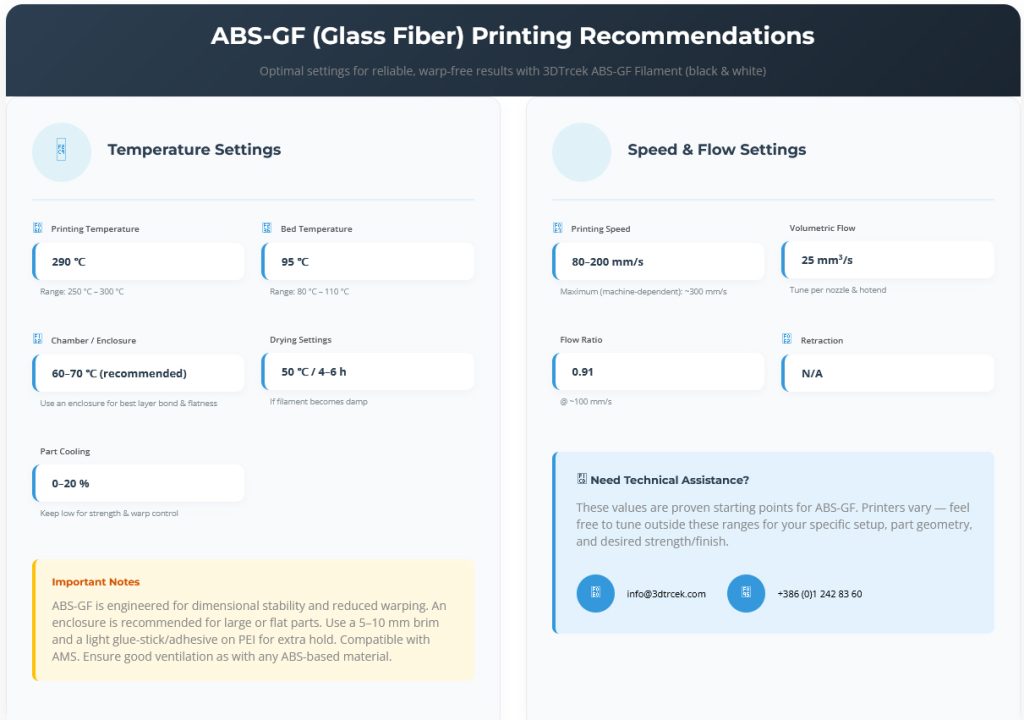Screen dimensions: 1024x720
Task: Select the 25 mm³/s volumetric flow box
Action: [888, 260]
